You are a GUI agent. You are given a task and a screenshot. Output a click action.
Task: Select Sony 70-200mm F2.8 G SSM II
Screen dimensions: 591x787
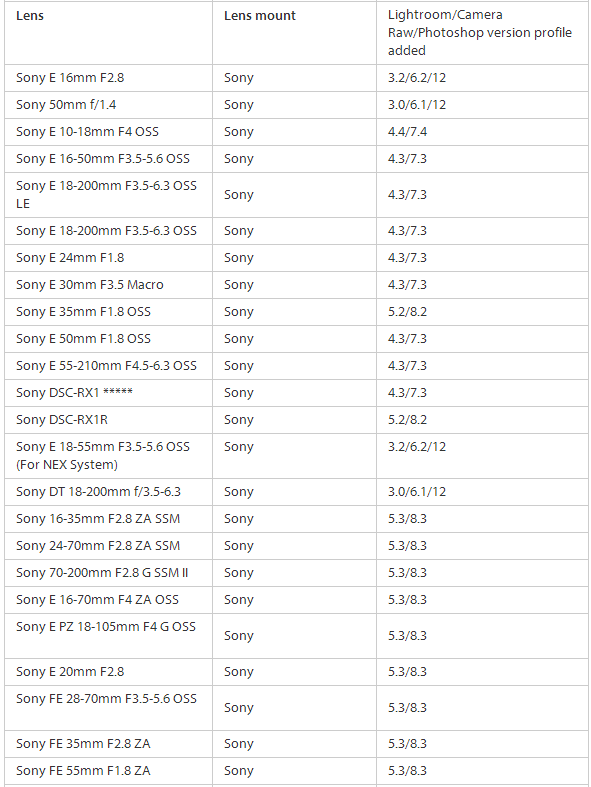(x=102, y=573)
